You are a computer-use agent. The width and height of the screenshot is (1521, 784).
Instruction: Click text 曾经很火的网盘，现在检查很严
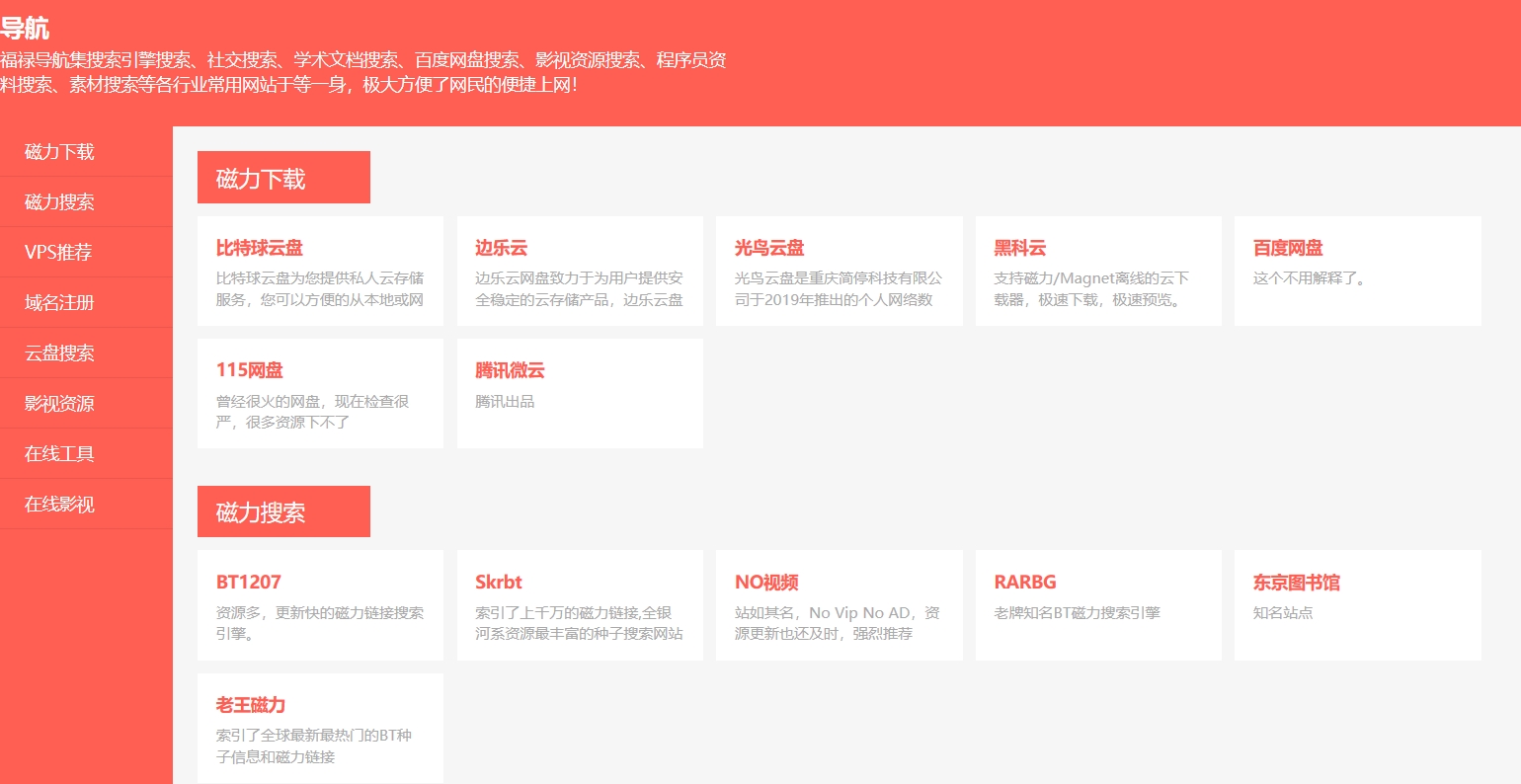tap(312, 411)
